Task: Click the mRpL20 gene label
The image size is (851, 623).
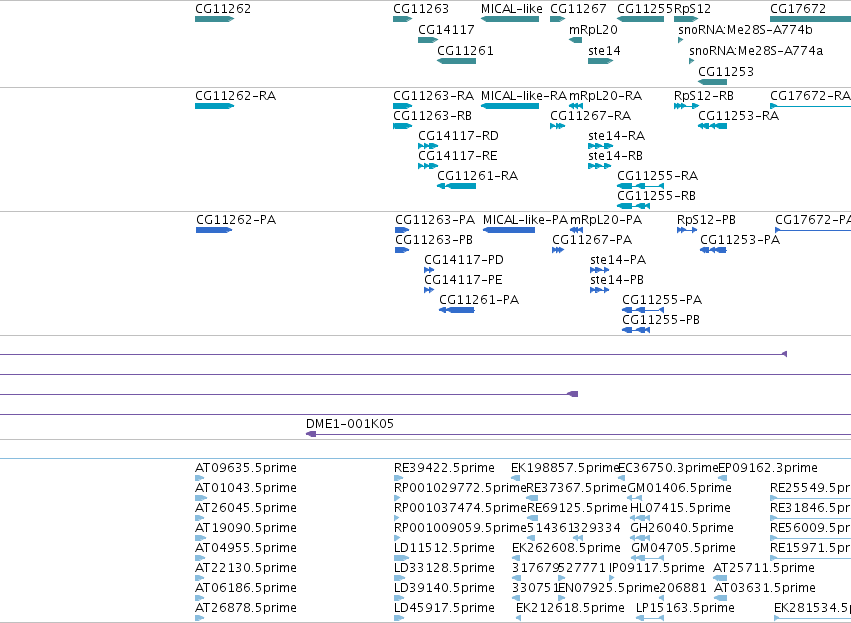Action: point(593,29)
